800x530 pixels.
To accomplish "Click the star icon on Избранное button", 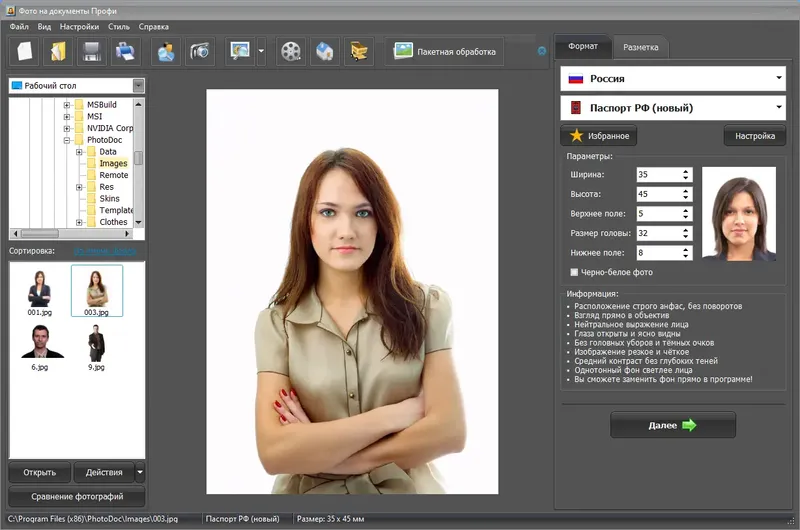I will click(x=576, y=135).
